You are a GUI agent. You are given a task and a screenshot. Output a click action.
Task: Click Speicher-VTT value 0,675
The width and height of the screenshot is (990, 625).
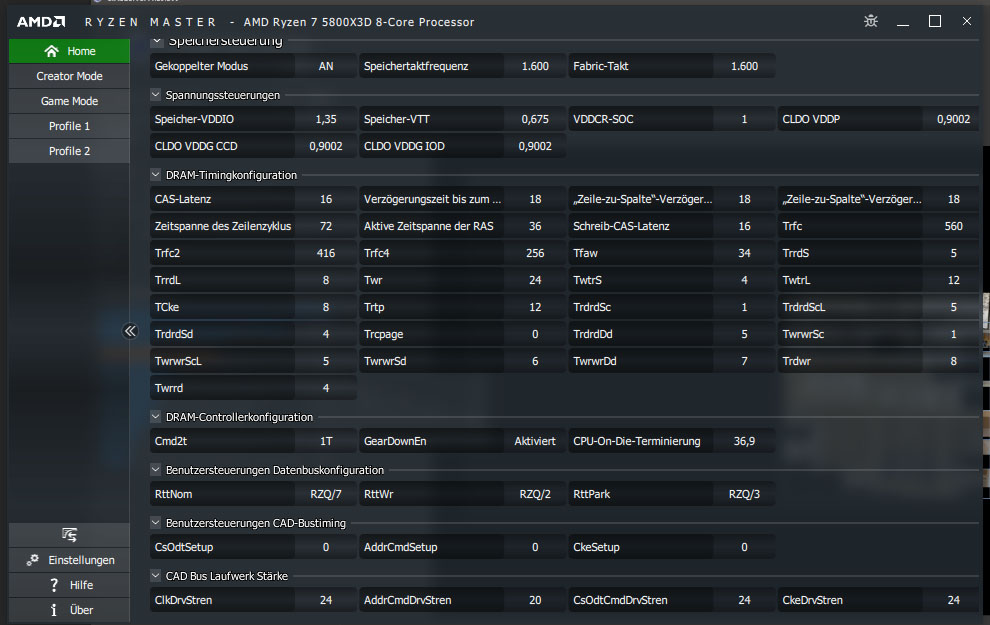tap(535, 119)
